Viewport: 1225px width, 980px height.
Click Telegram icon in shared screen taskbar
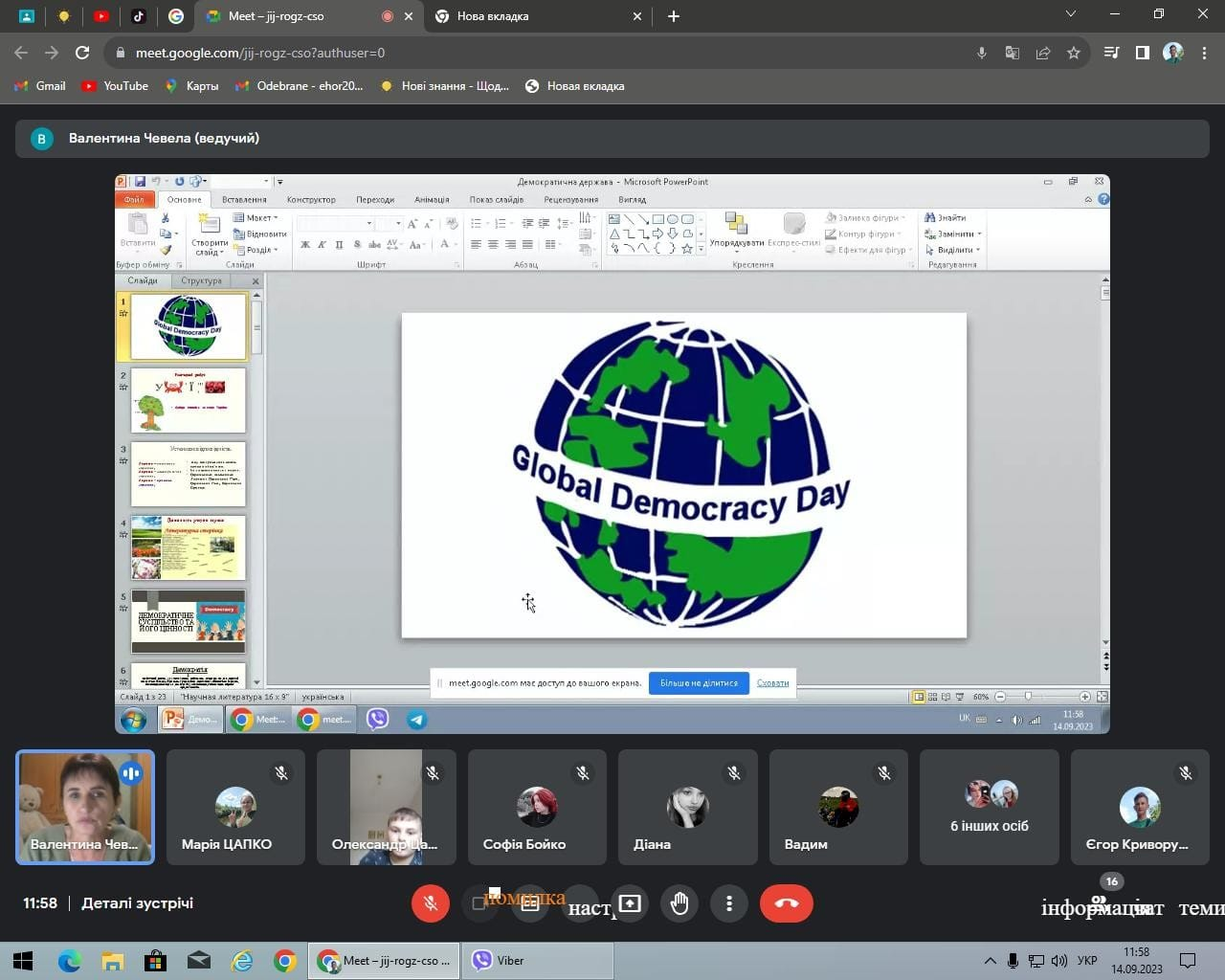[x=417, y=720]
